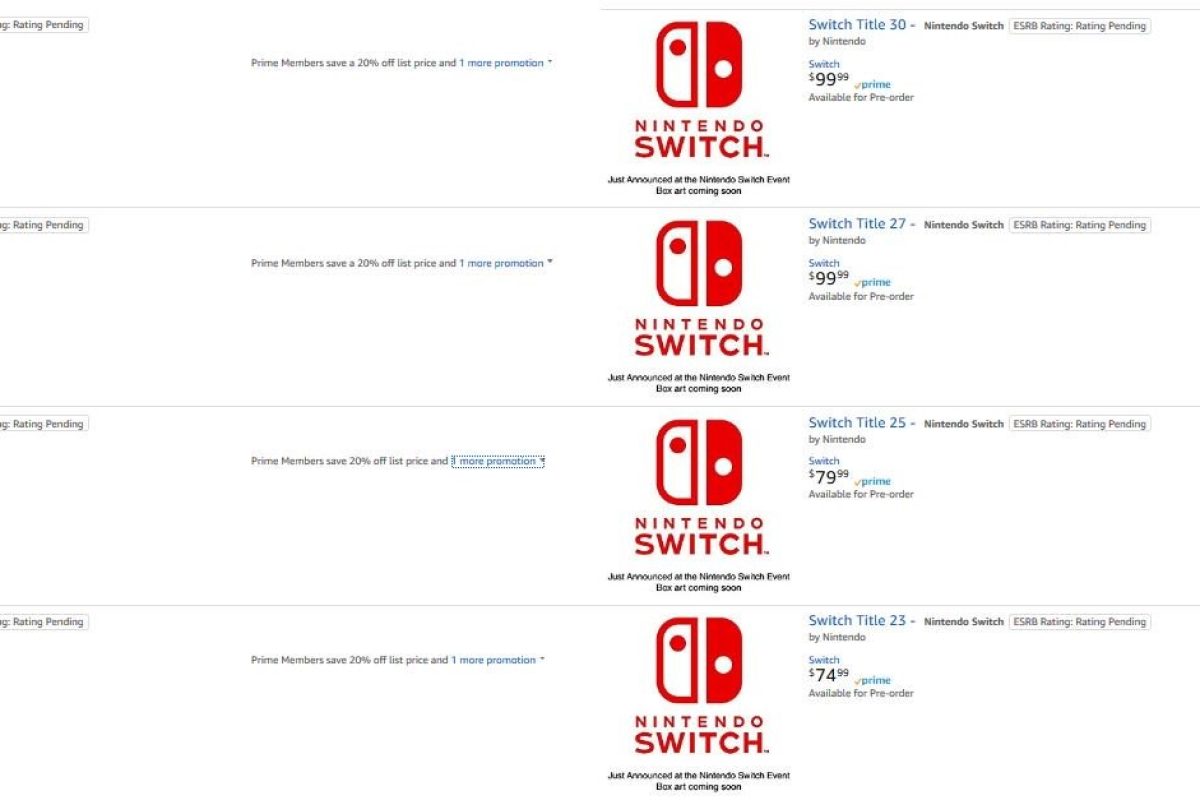
Task: Click the Prime badge next to $74.99 price
Action: (x=873, y=680)
